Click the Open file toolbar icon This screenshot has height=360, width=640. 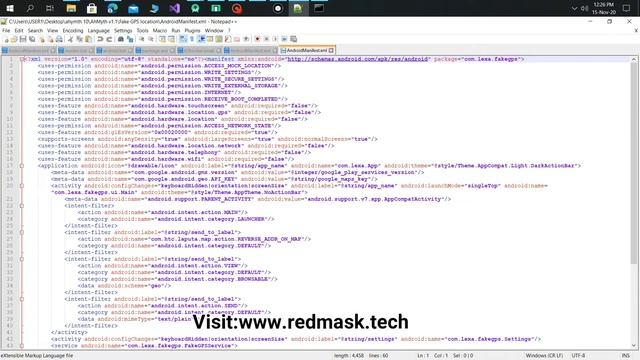[14, 39]
